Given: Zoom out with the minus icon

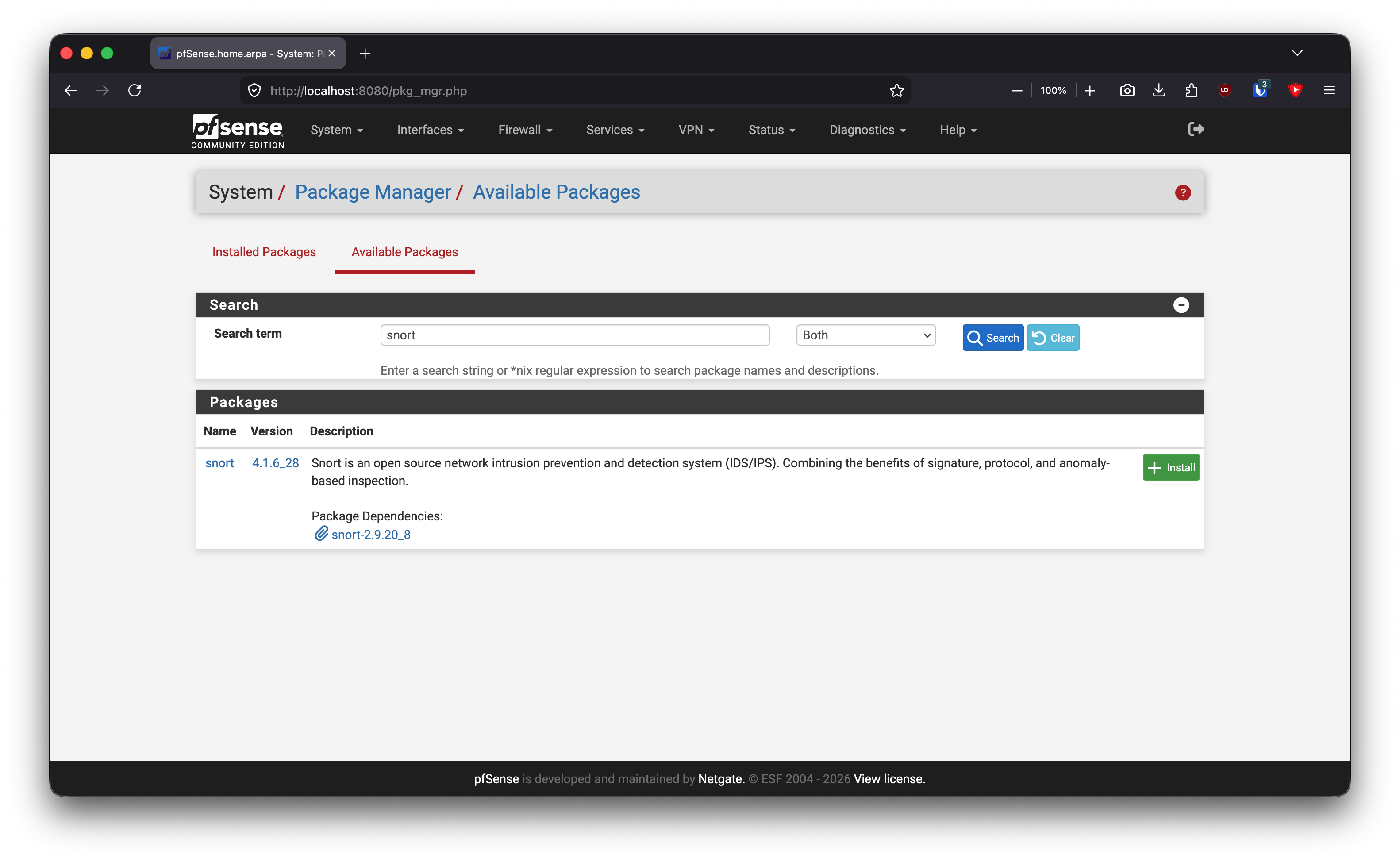Looking at the screenshot, I should pos(1016,91).
